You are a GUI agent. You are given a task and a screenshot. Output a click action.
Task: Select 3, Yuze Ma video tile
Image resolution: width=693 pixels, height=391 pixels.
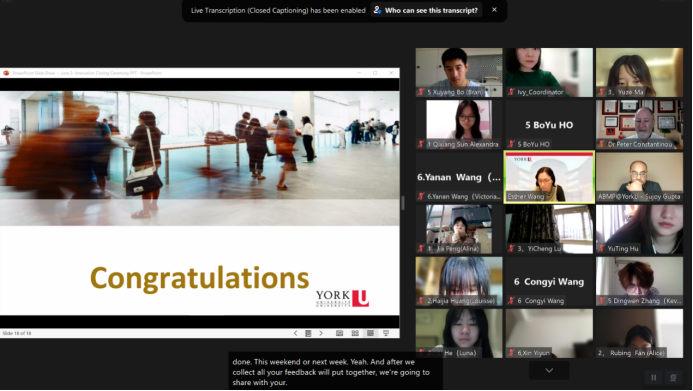(x=640, y=72)
